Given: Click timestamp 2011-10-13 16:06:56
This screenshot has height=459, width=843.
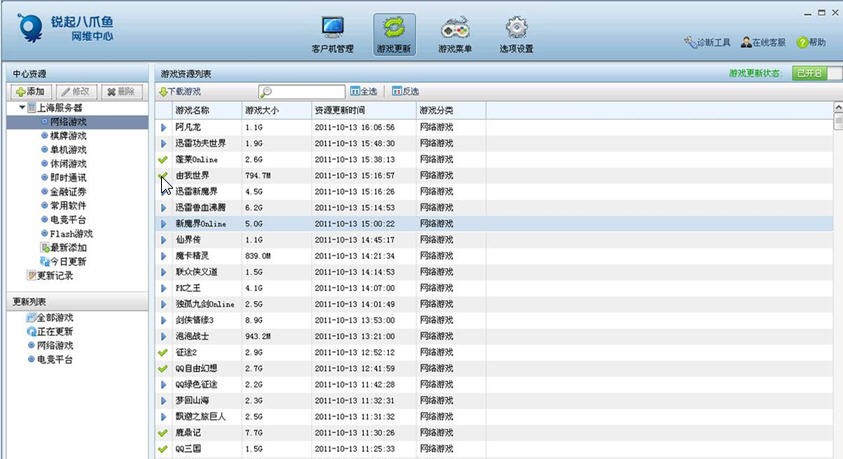Looking at the screenshot, I should click(x=355, y=127).
